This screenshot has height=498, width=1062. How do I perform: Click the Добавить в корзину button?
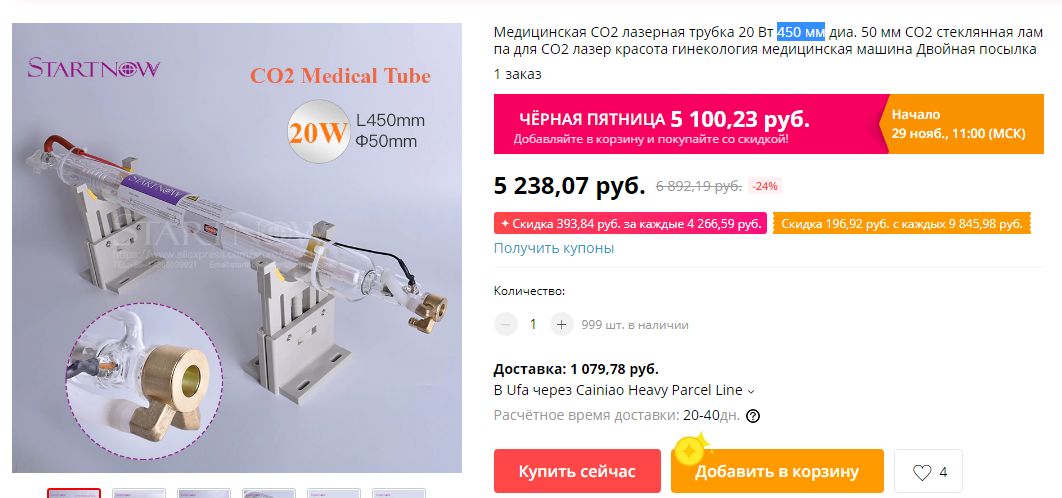[x=777, y=471]
